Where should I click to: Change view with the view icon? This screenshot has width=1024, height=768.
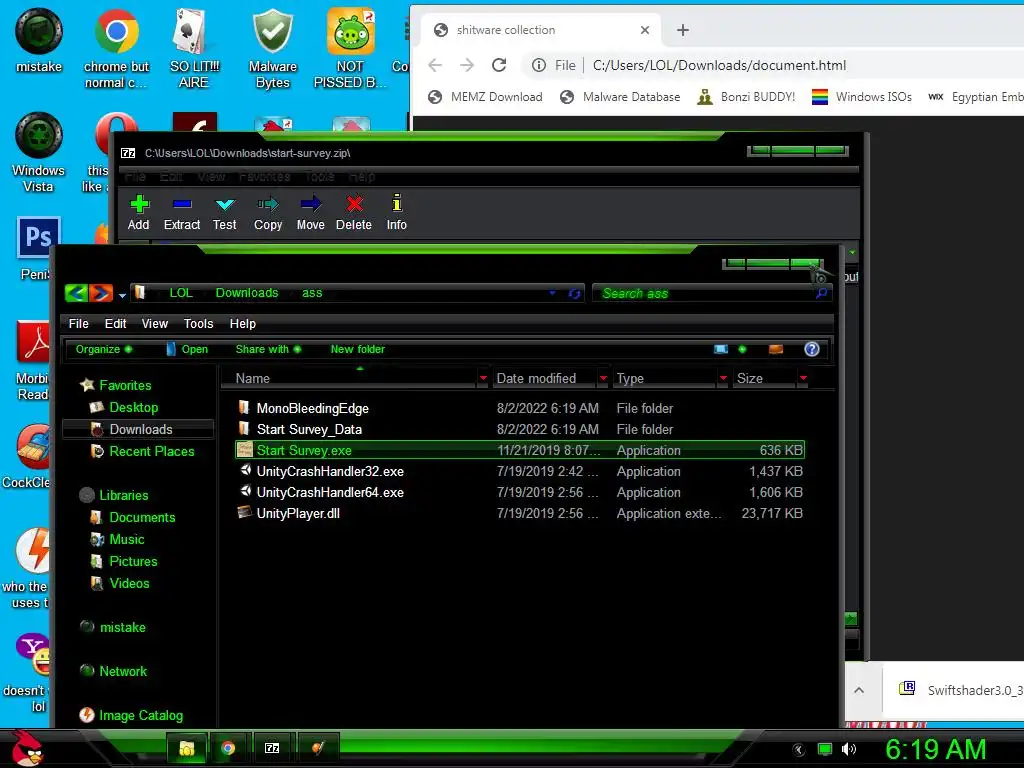pos(721,349)
